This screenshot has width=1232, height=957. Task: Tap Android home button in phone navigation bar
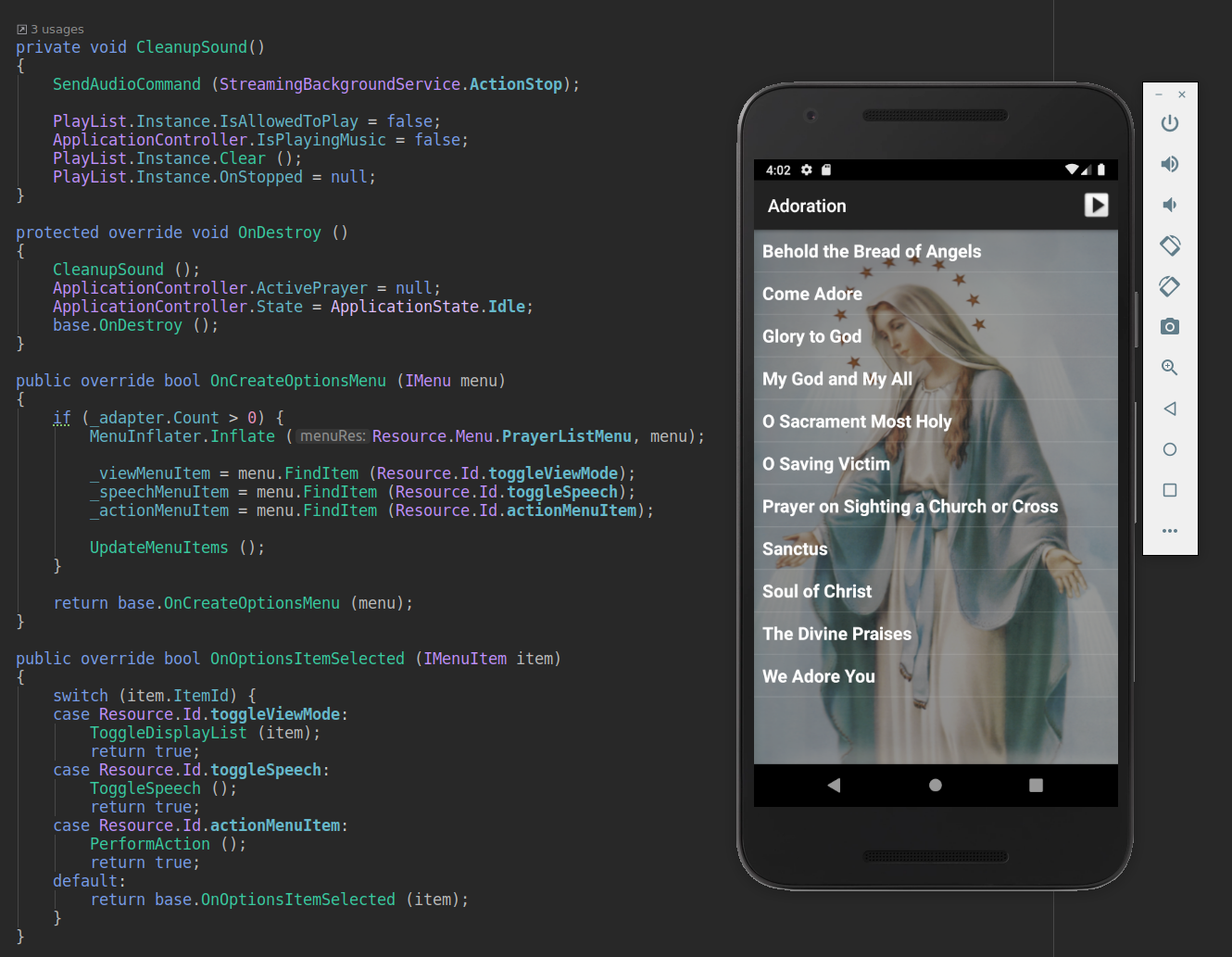point(936,786)
